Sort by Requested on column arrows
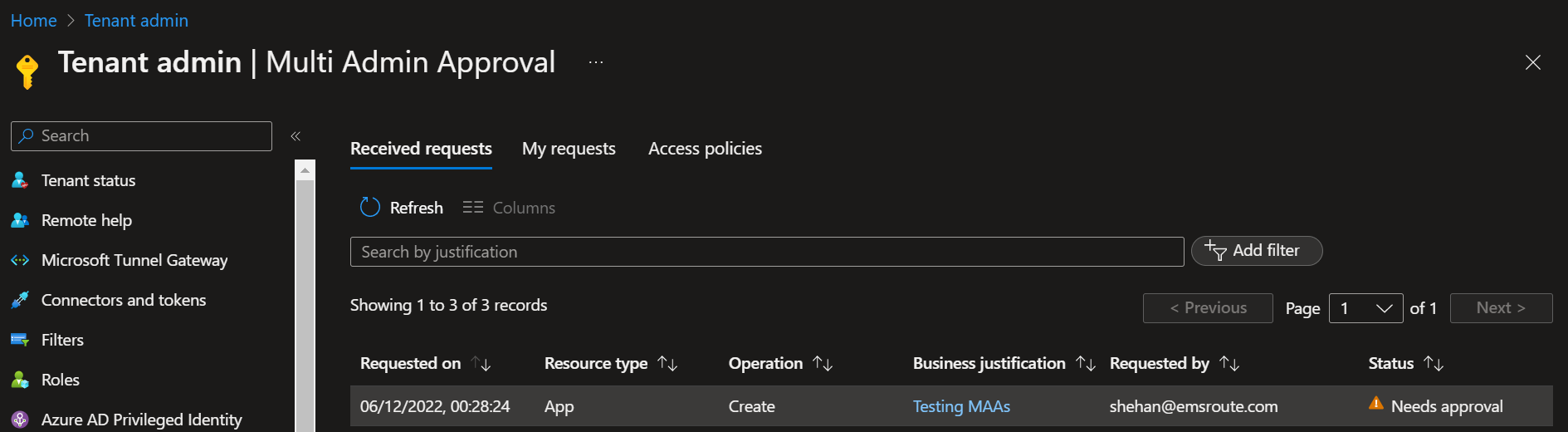 point(481,364)
